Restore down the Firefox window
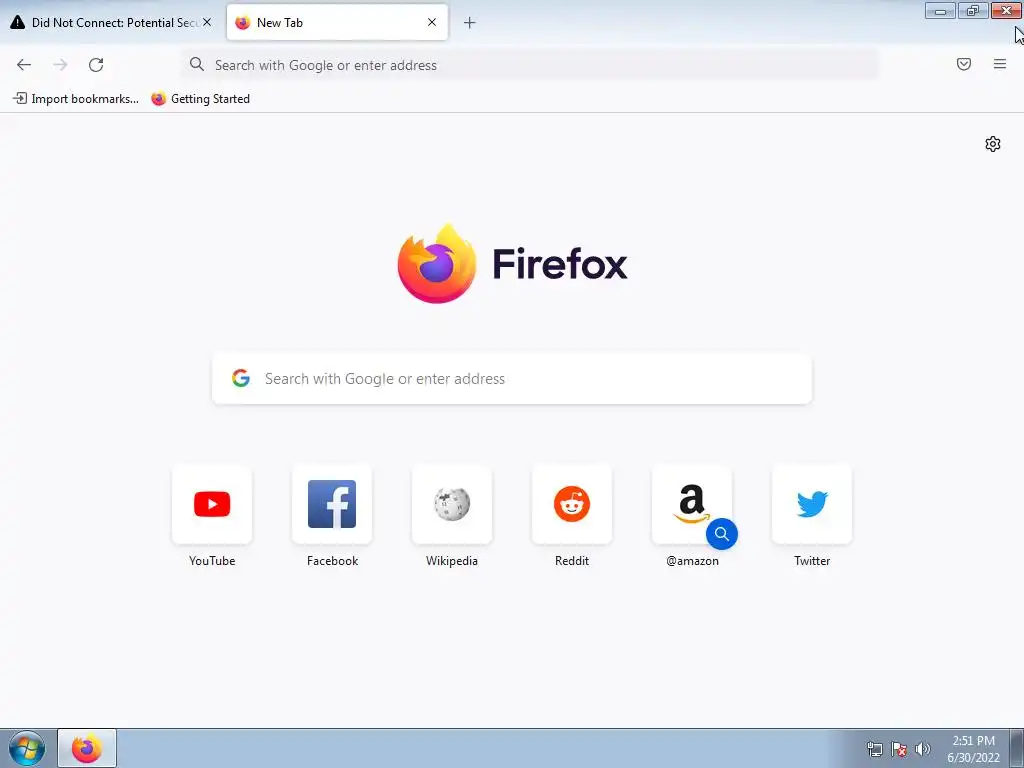The height and width of the screenshot is (768, 1024). point(973,10)
